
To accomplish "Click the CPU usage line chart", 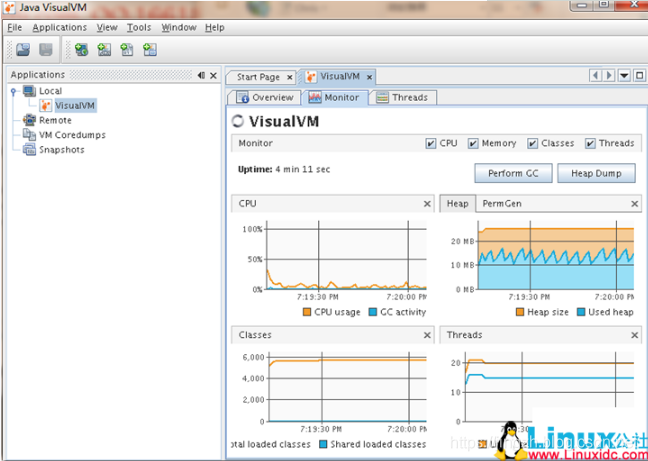I will click(x=346, y=255).
